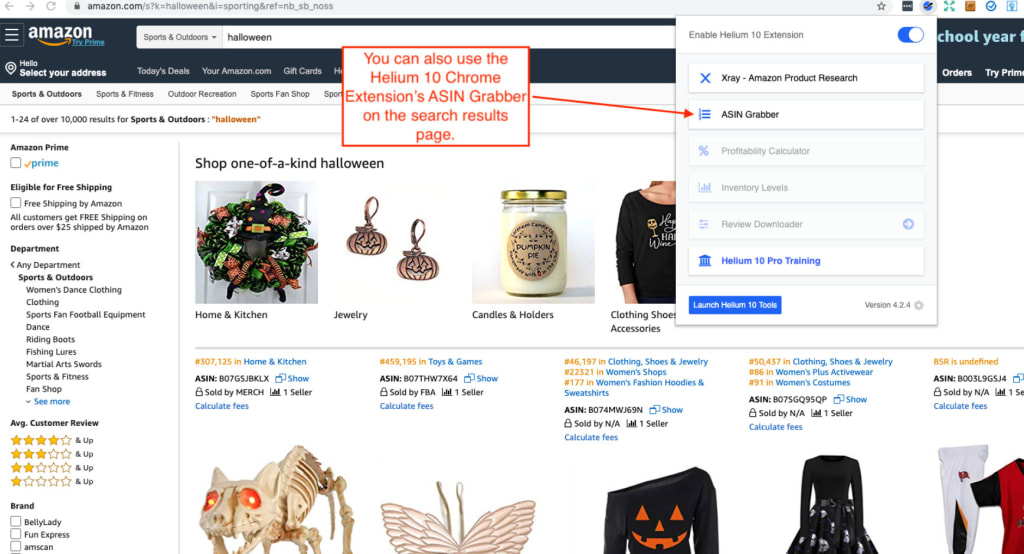The image size is (1024, 554).
Task: Click the browser reload icon
Action: (51, 6)
